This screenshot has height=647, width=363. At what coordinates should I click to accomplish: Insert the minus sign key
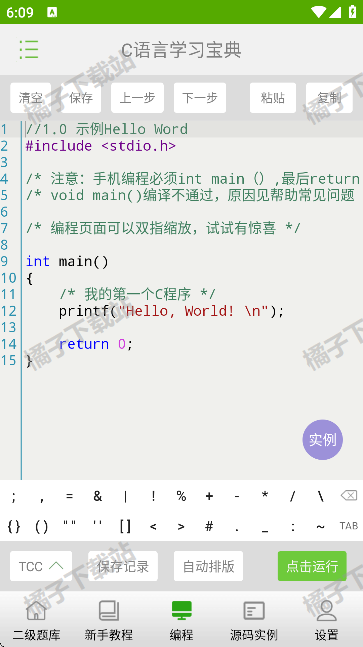[x=237, y=496]
